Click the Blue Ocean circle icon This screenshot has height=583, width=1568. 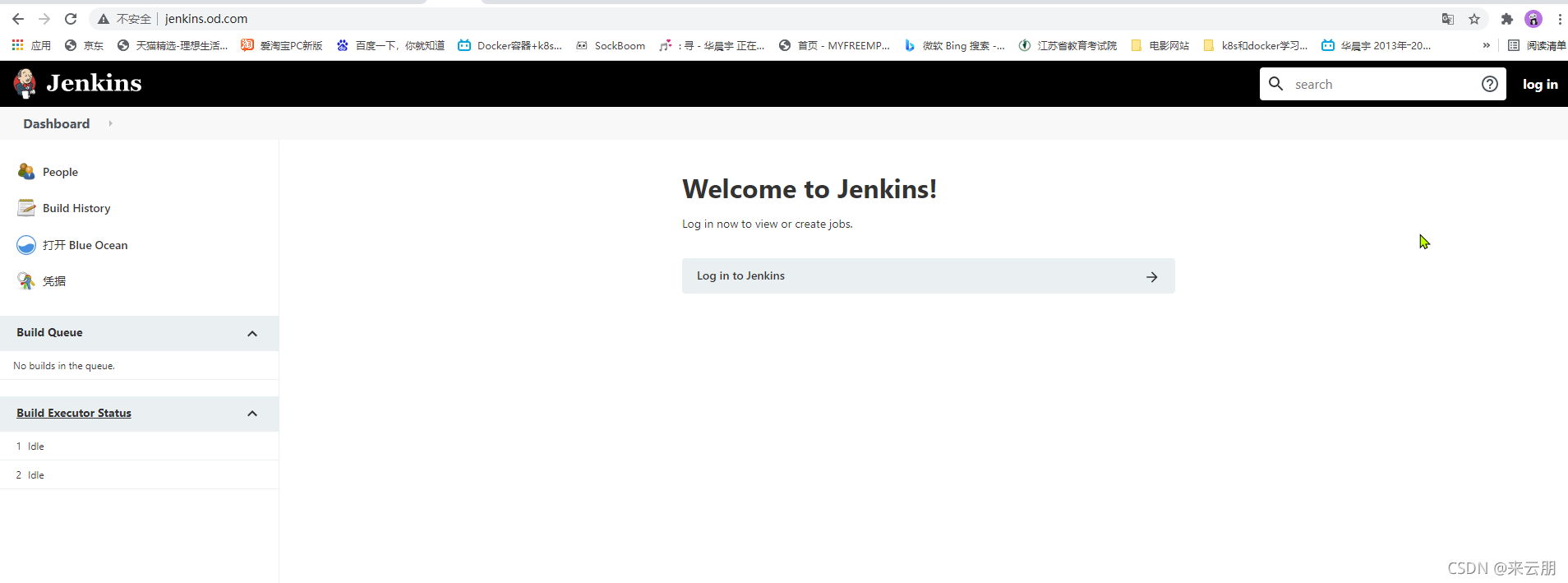[x=26, y=245]
